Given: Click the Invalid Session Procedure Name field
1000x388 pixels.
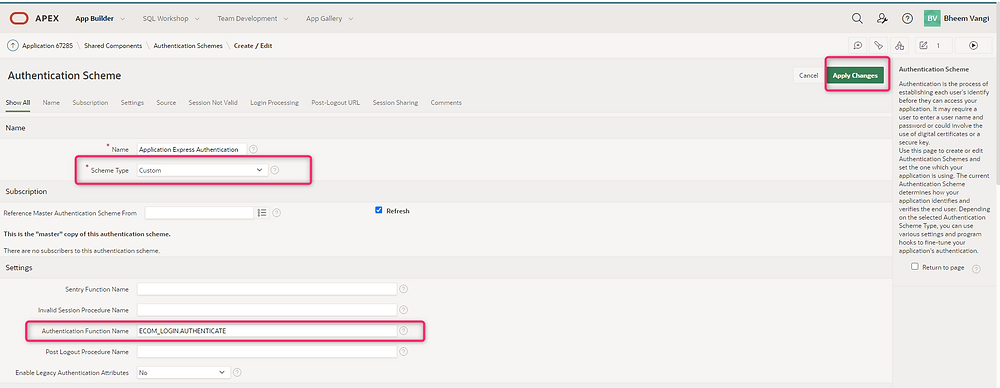Looking at the screenshot, I should coord(267,310).
